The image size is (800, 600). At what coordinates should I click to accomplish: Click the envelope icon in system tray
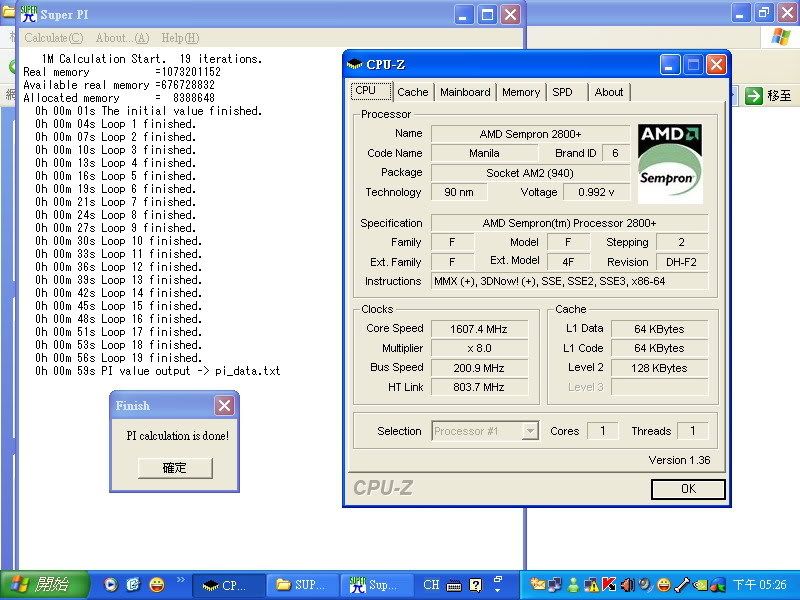click(x=536, y=584)
